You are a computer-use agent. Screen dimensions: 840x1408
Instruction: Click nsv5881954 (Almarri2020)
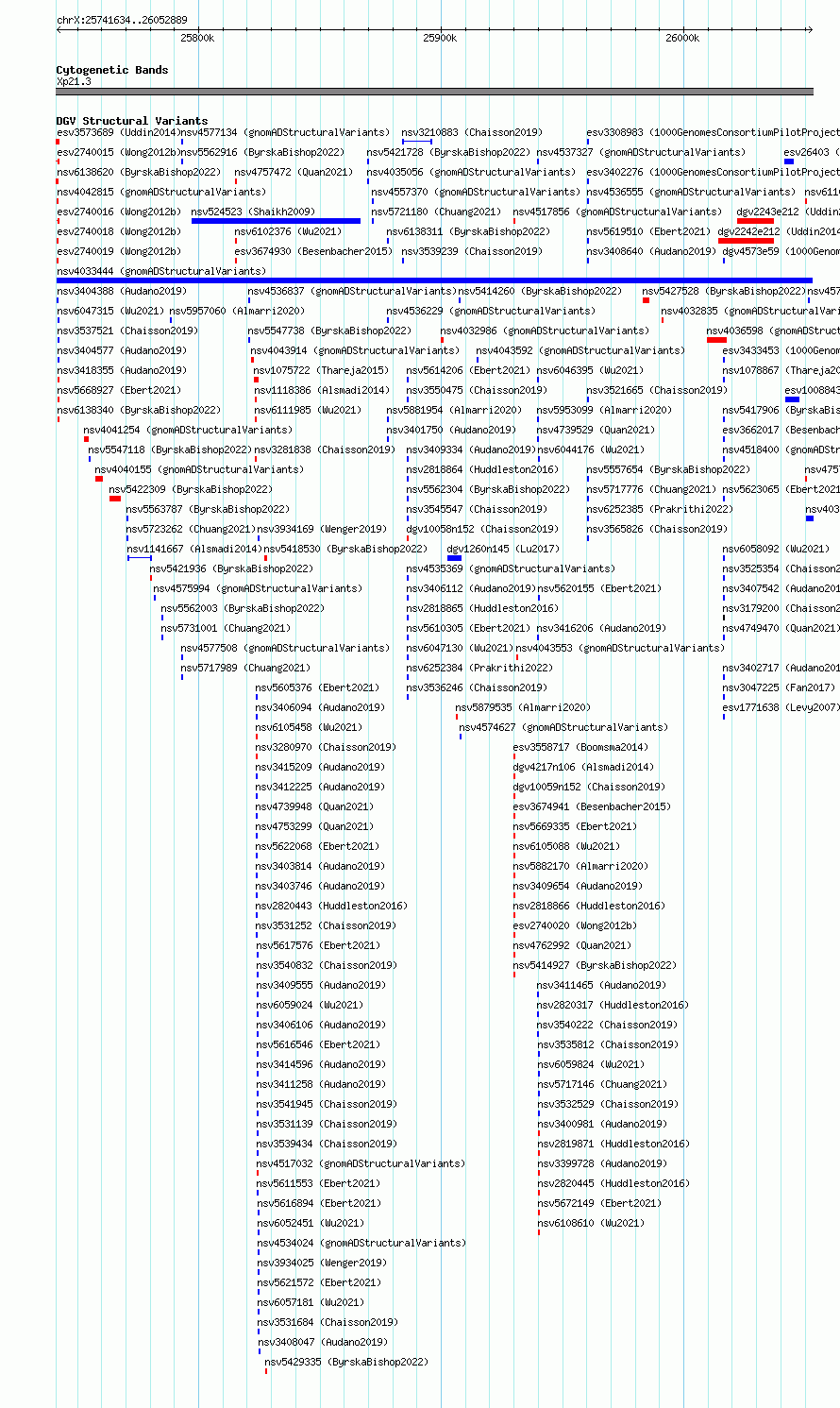(454, 410)
